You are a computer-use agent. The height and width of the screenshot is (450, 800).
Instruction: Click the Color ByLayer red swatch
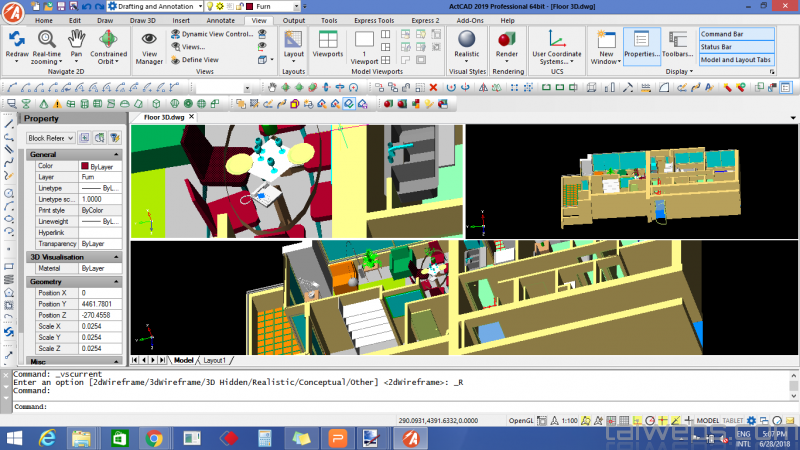pos(85,166)
